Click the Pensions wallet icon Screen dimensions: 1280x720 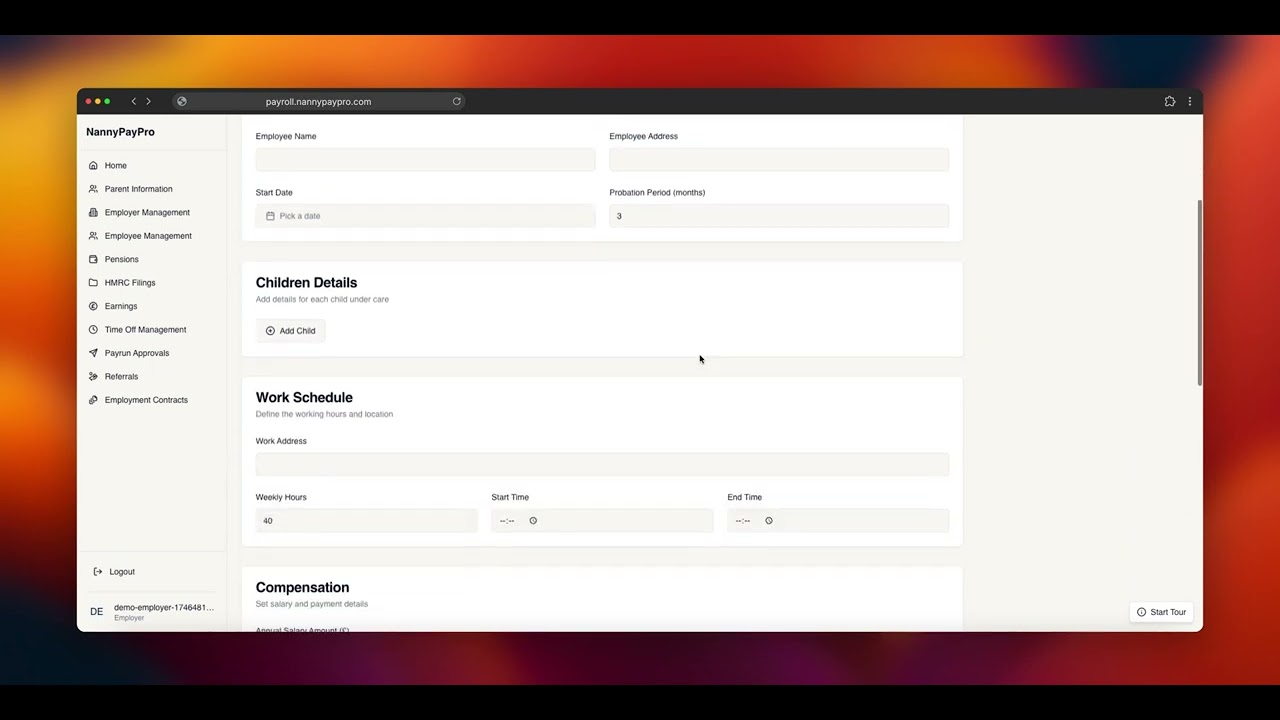(93, 259)
